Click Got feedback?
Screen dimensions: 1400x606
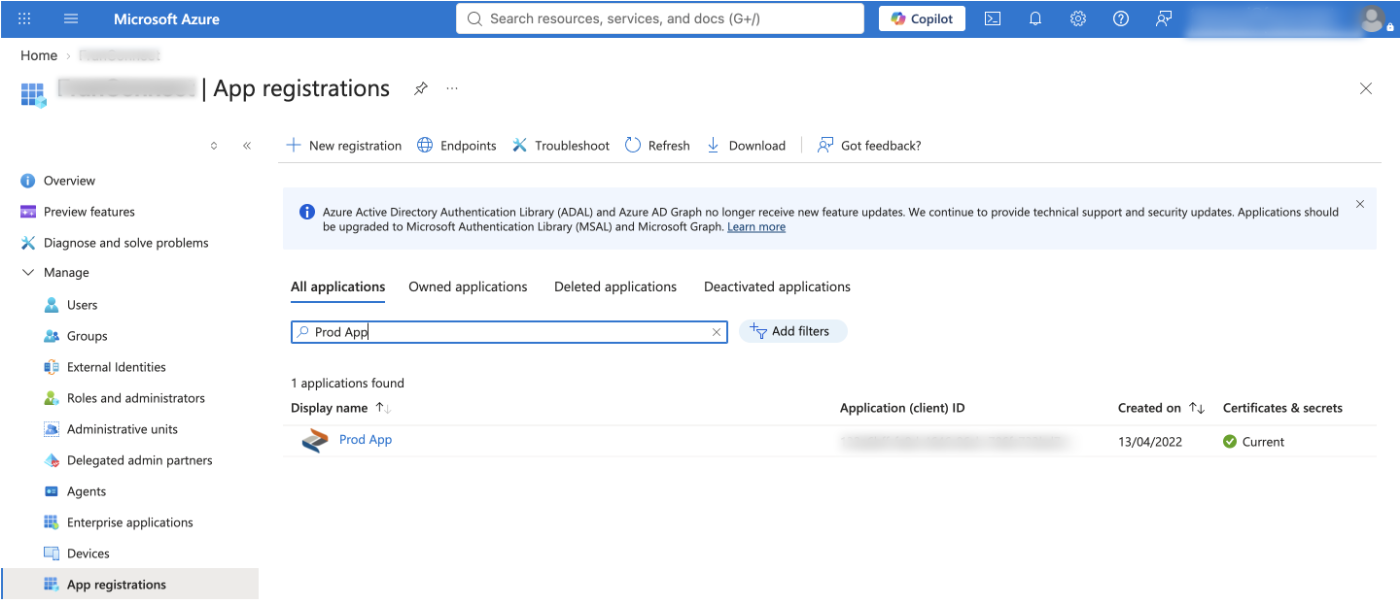point(869,146)
